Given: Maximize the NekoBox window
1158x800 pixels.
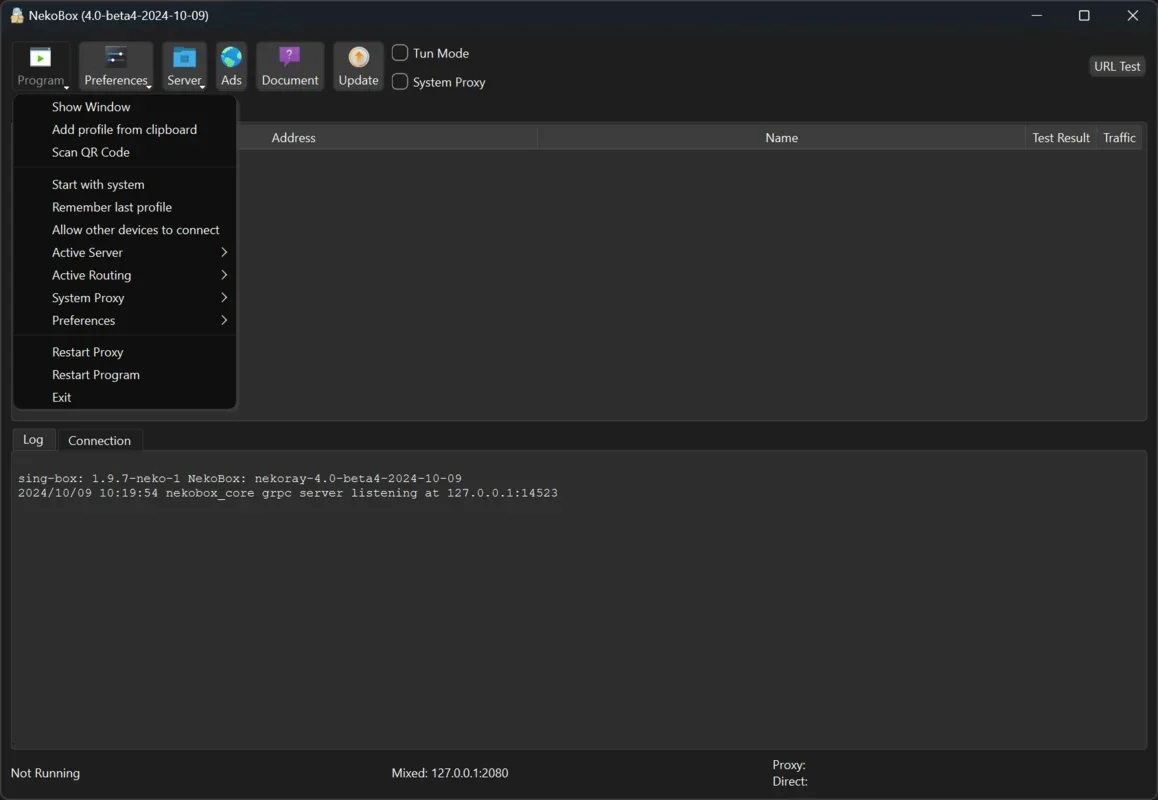Looking at the screenshot, I should coord(1084,16).
